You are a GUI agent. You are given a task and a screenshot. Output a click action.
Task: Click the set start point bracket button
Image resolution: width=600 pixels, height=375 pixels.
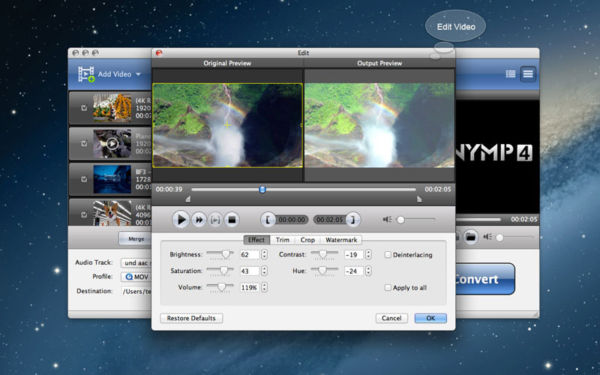point(268,220)
